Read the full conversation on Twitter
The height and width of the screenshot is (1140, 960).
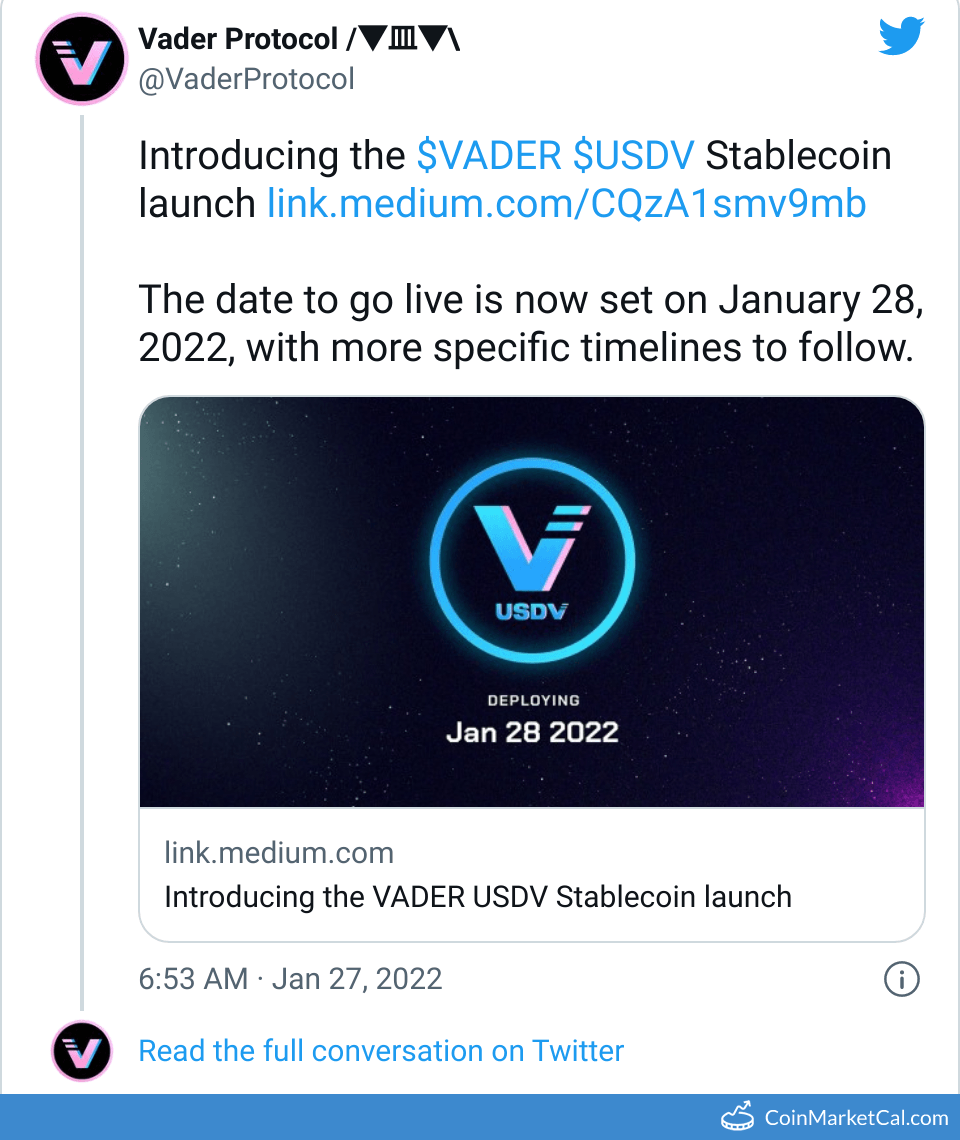tap(381, 1051)
